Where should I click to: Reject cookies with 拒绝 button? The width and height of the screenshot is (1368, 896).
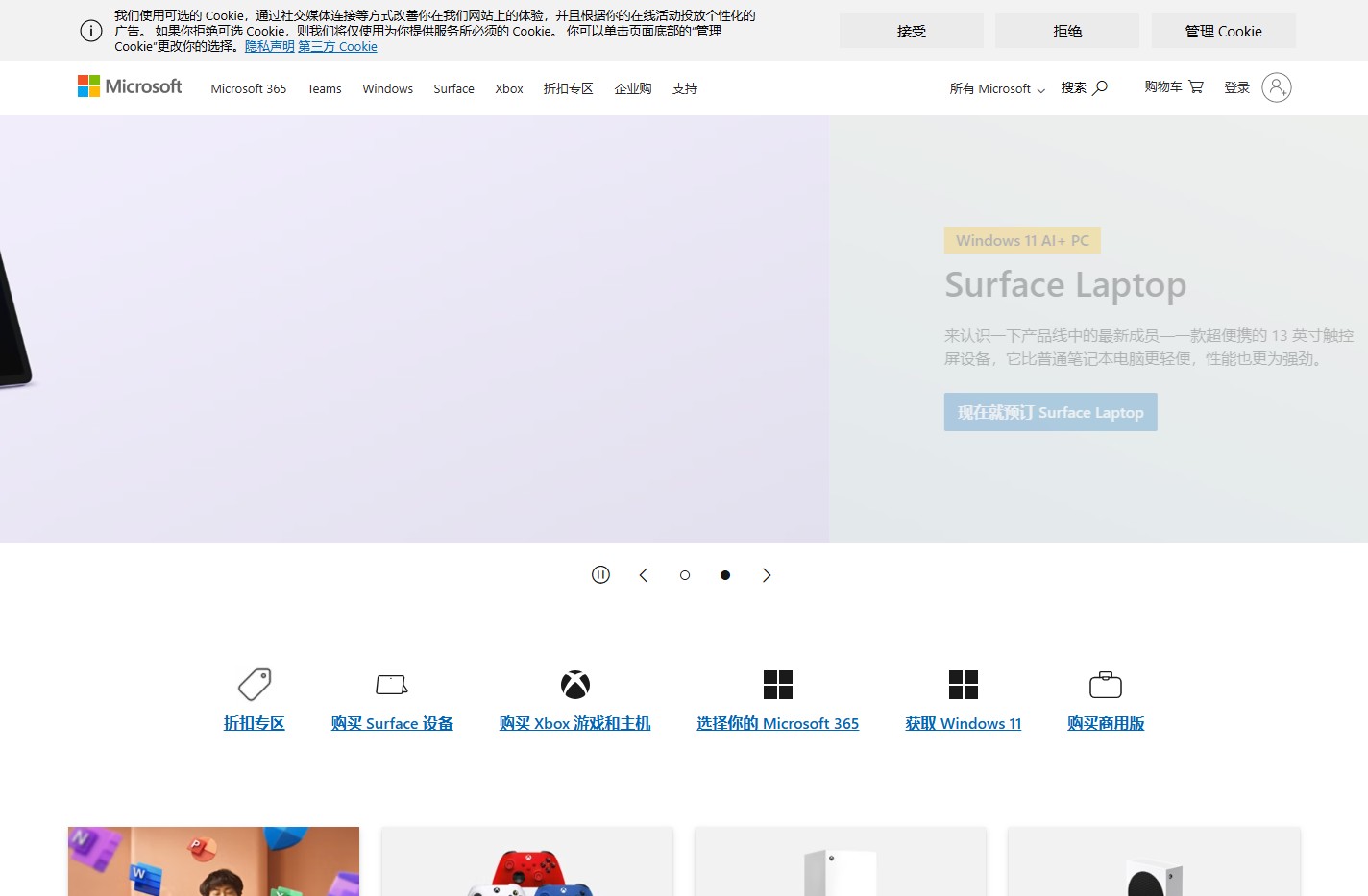(x=1067, y=31)
